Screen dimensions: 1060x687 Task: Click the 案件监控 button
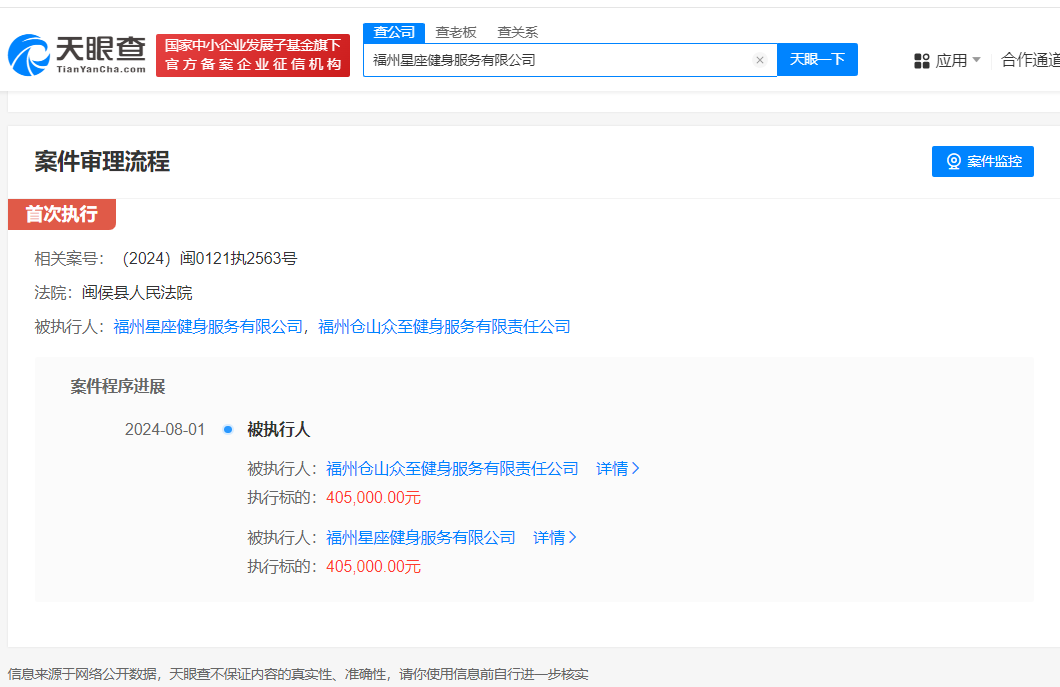point(982,161)
